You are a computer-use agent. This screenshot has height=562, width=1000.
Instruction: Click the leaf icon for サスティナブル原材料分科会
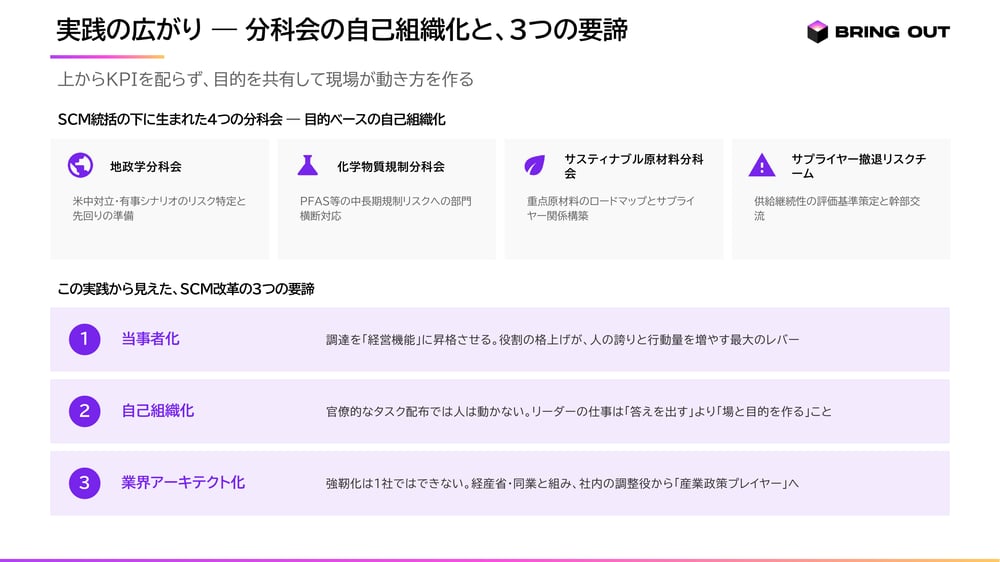click(534, 165)
